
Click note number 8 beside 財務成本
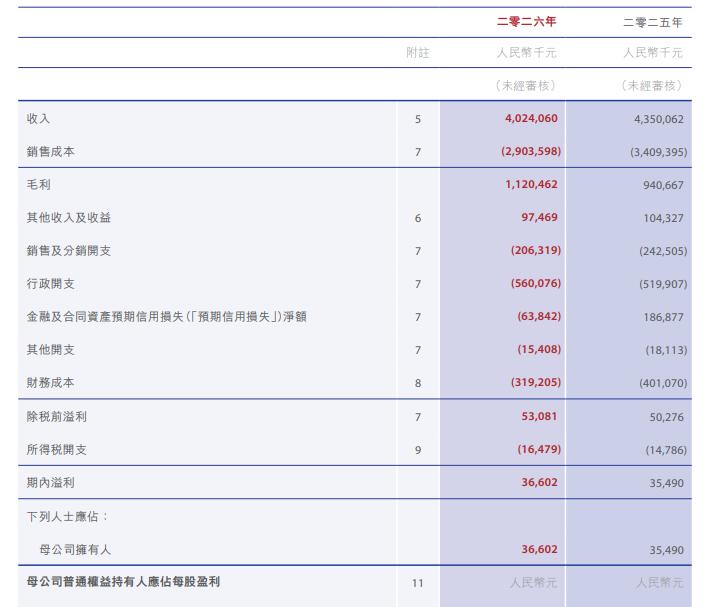[418, 384]
